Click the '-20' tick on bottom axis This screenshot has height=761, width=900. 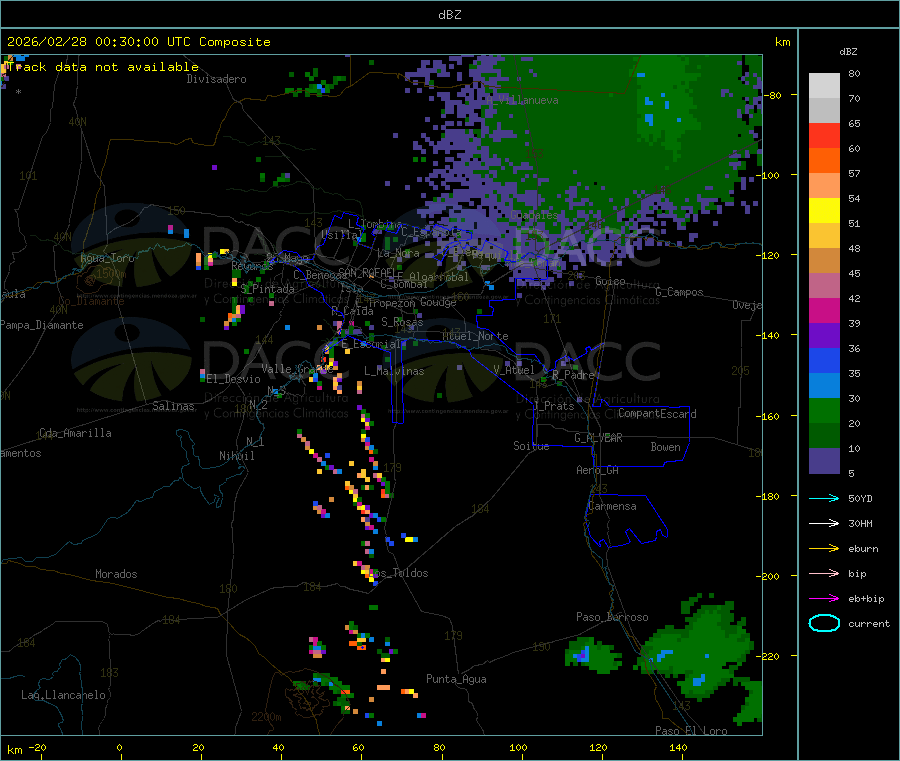tap(38, 747)
